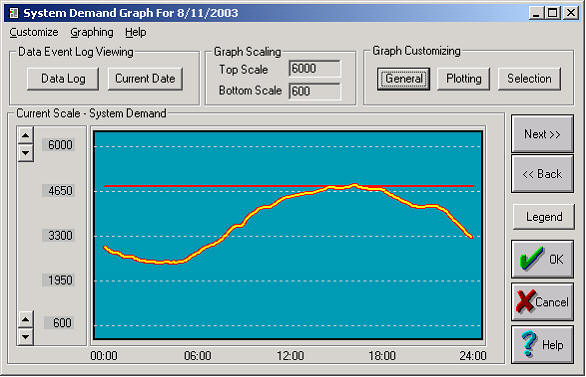Image resolution: width=586 pixels, height=377 pixels.
Task: Click the 18:00 time axis label
Action: tap(382, 355)
